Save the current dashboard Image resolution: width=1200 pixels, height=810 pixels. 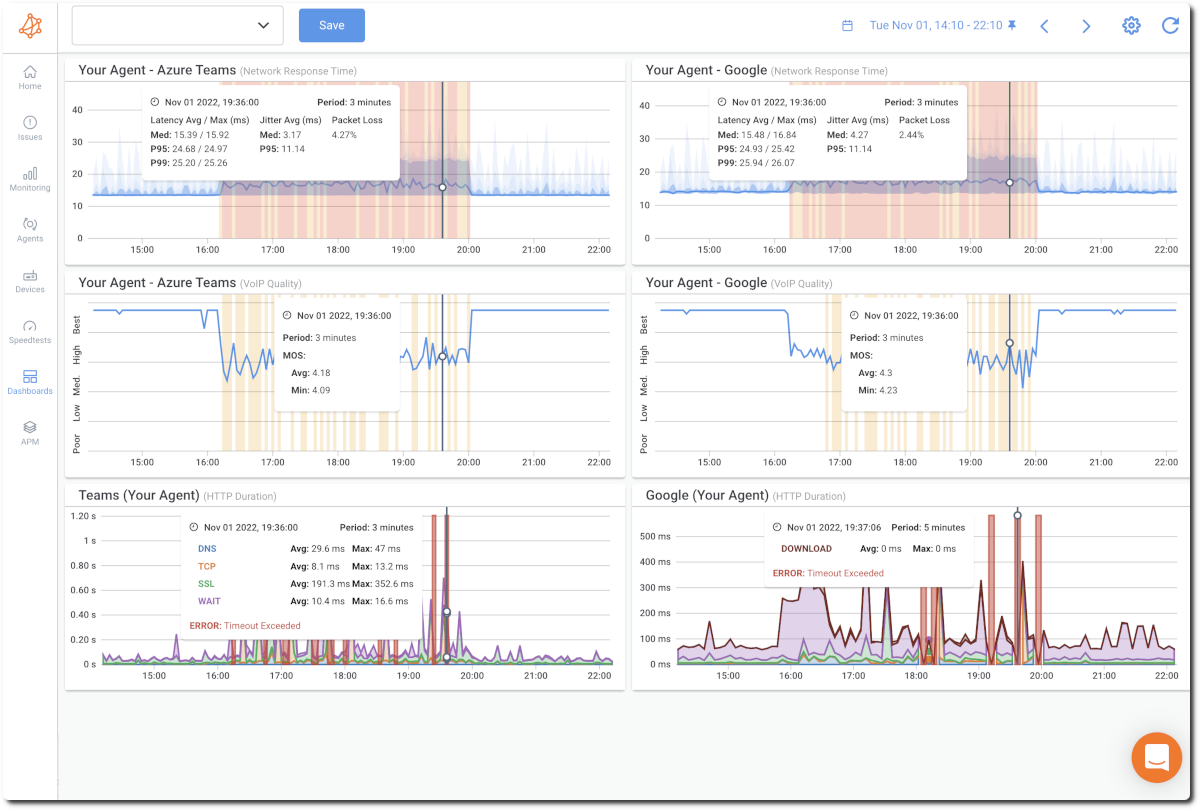tap(331, 24)
